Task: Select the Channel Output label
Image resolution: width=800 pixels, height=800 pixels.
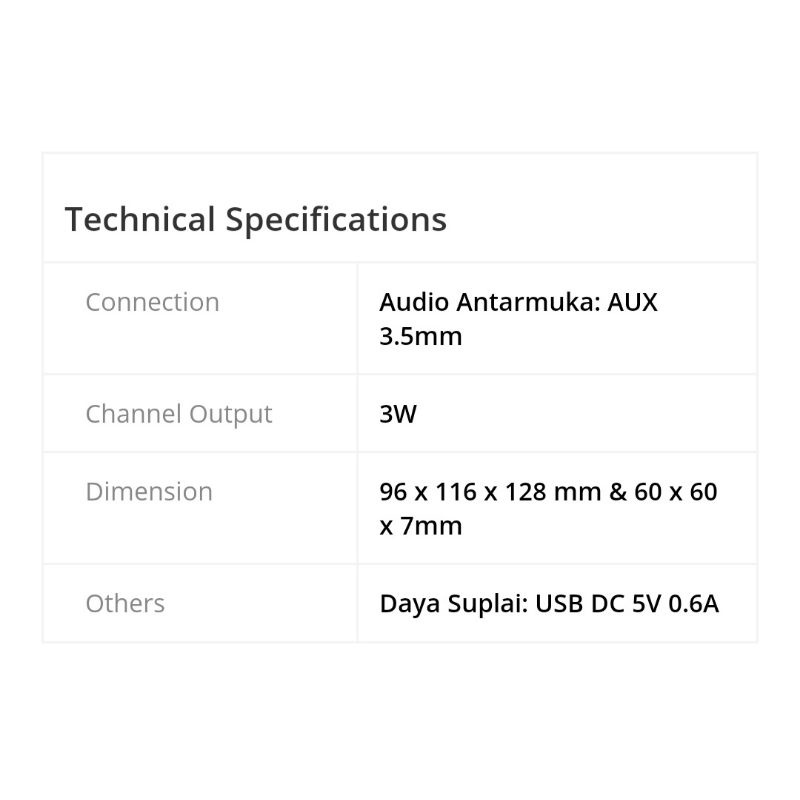Action: (179, 414)
